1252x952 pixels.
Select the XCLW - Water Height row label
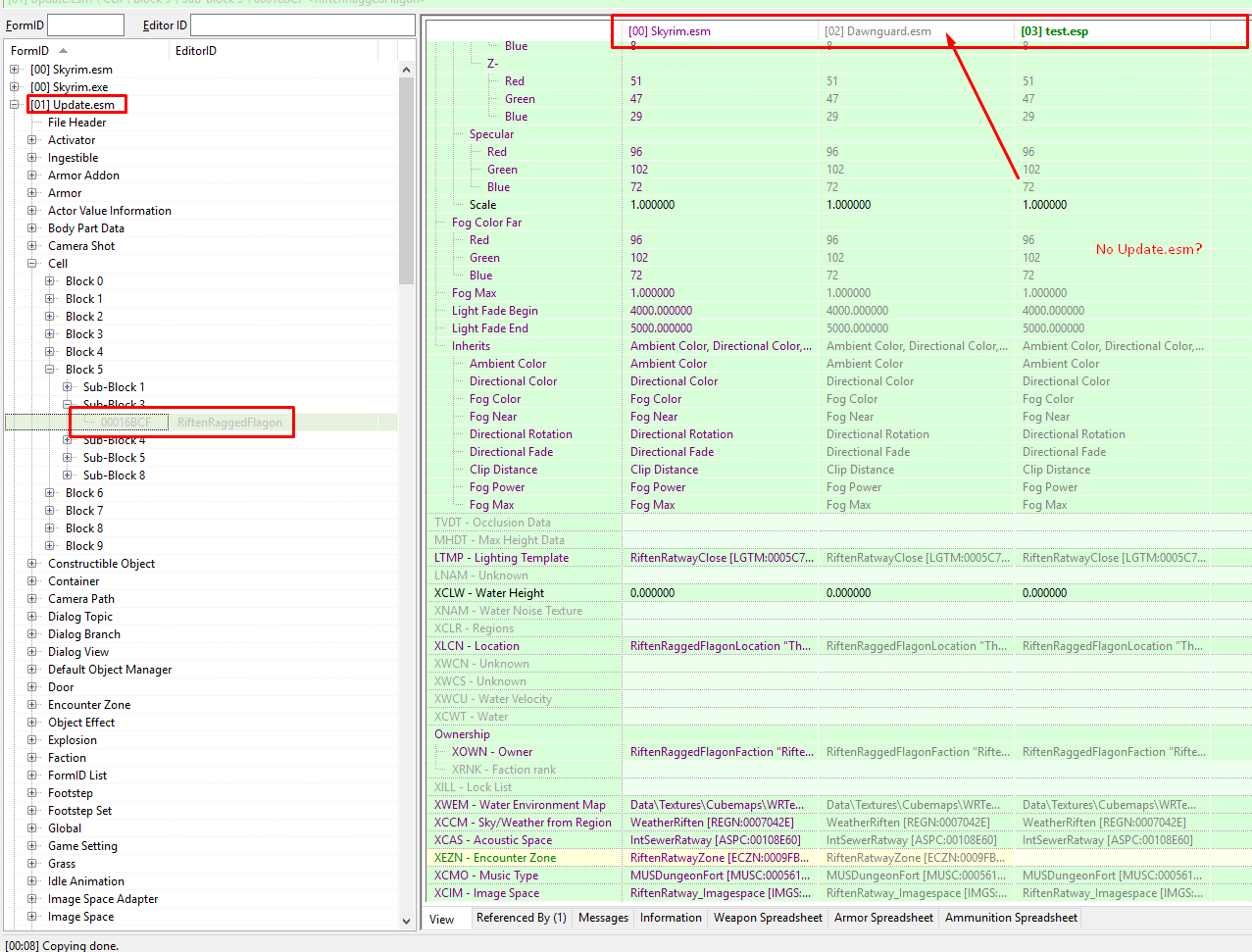(489, 593)
